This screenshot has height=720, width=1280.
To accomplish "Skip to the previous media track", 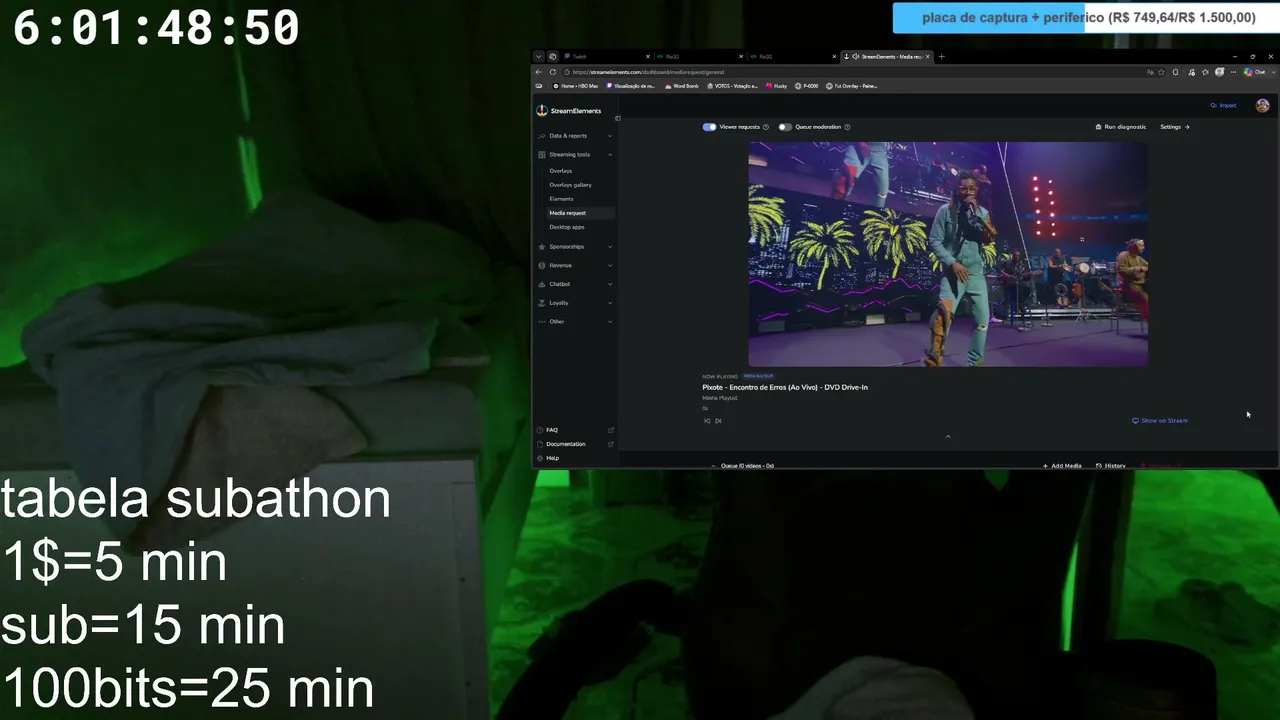I will [x=707, y=421].
